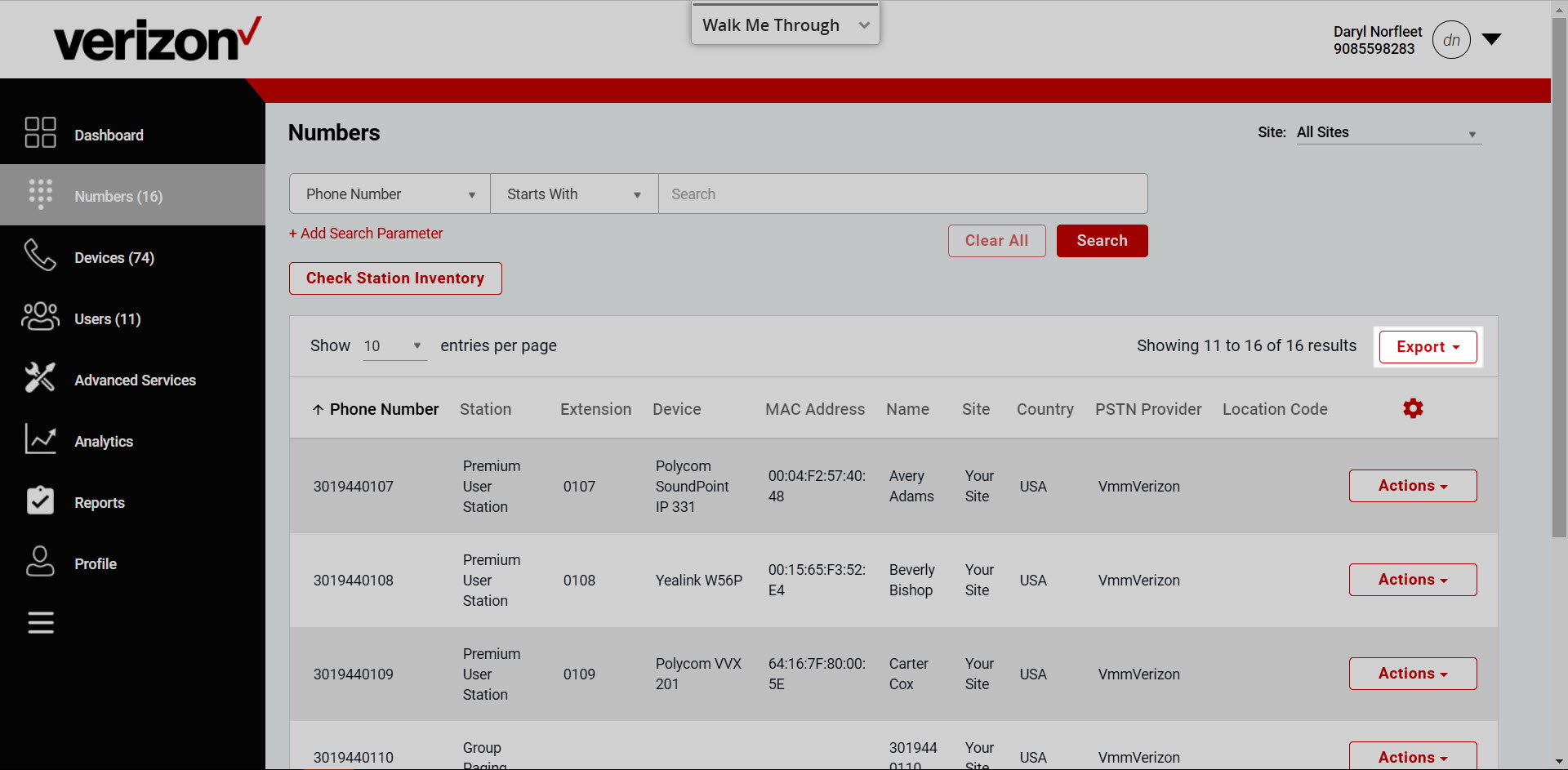This screenshot has width=1568, height=770.
Task: Click the dn user avatar circle
Action: (1451, 40)
